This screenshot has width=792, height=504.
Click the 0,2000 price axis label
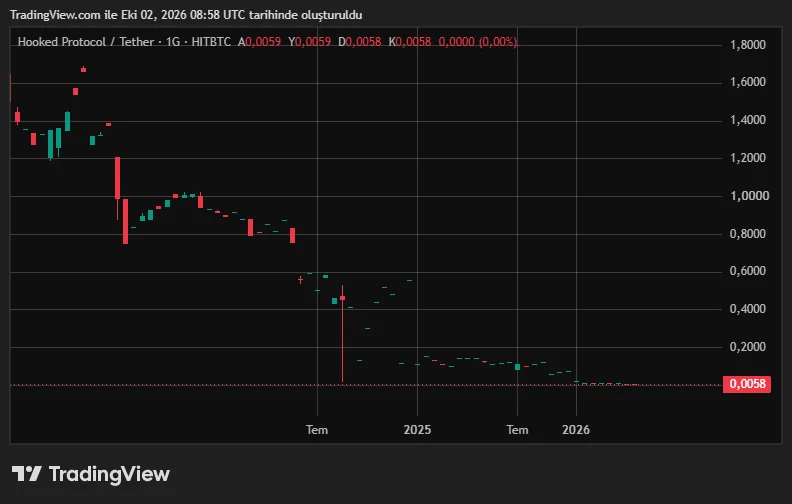coord(748,347)
